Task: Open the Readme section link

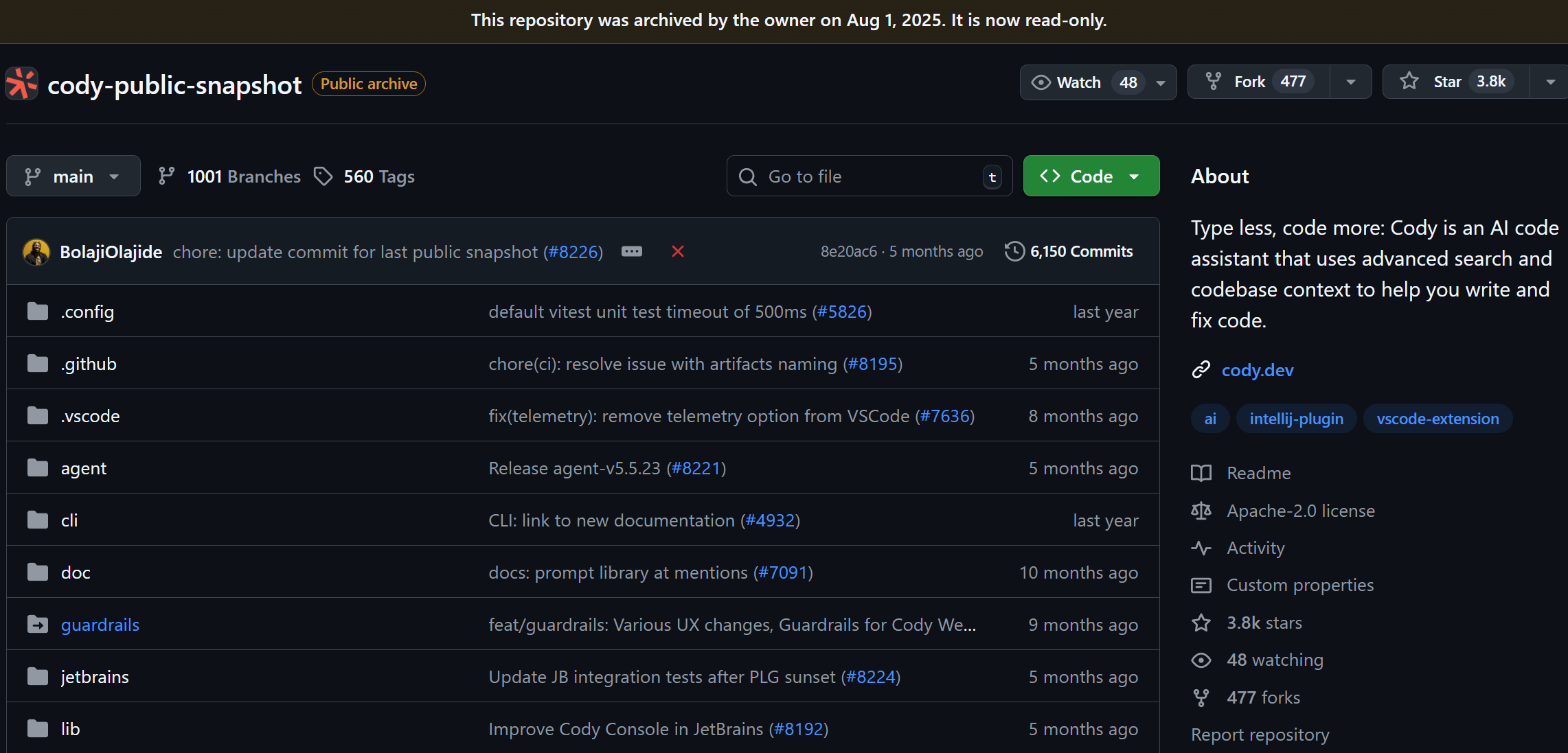Action: 1258,473
